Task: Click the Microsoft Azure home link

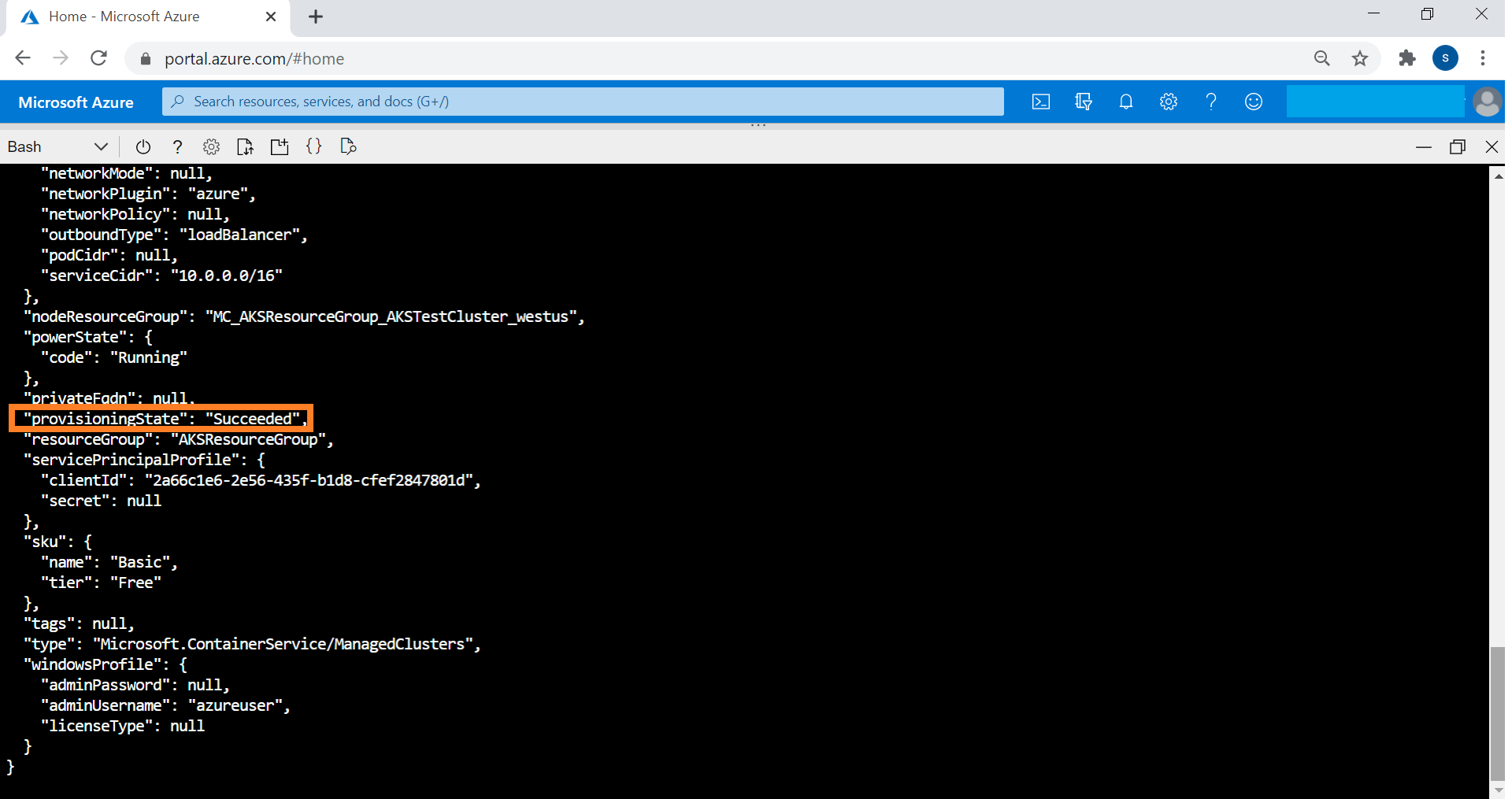Action: [x=76, y=102]
